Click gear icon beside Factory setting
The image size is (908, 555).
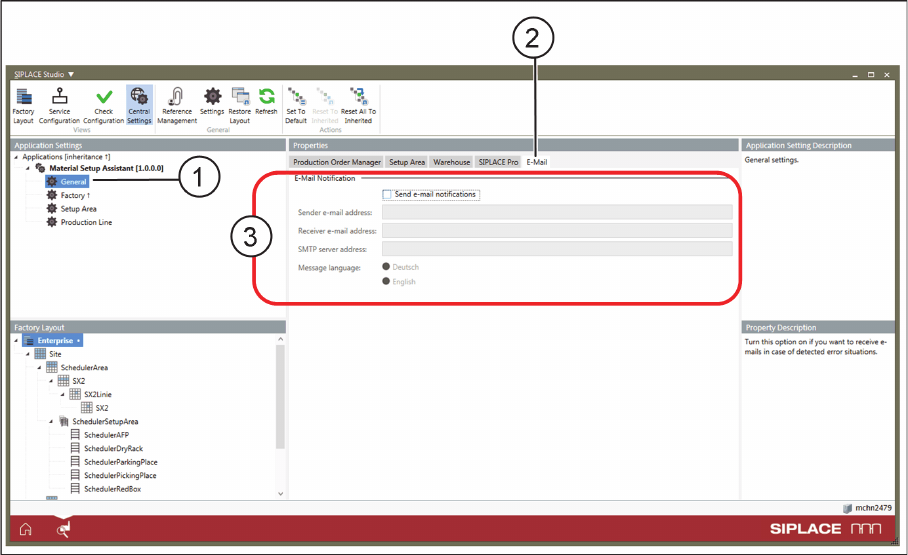[x=52, y=195]
